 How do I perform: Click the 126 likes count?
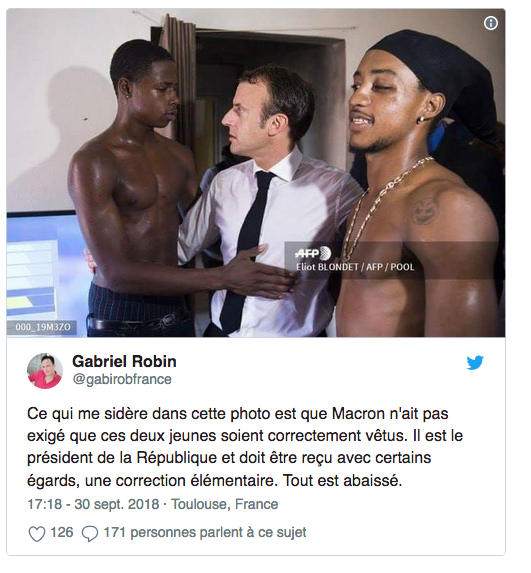point(61,532)
